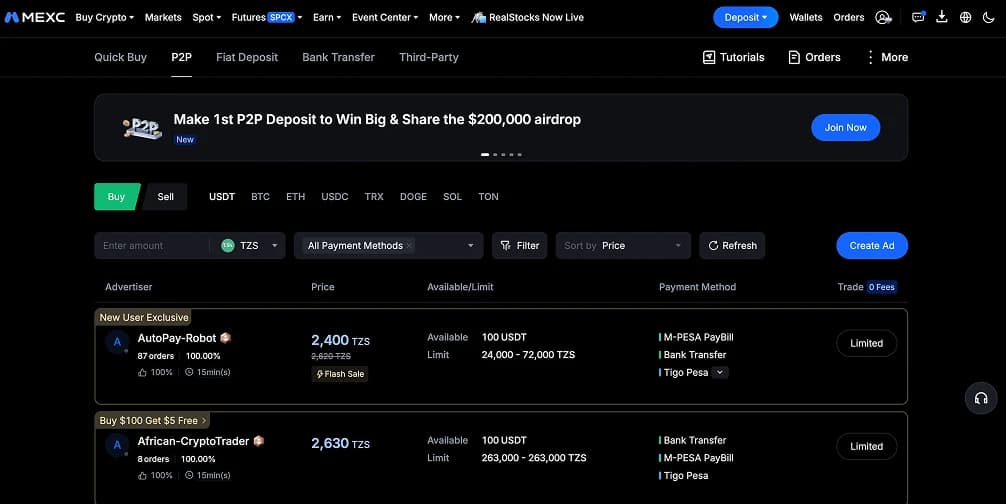Viewport: 1006px width, 504px height.
Task: Select ETH coin tab
Action: point(295,197)
